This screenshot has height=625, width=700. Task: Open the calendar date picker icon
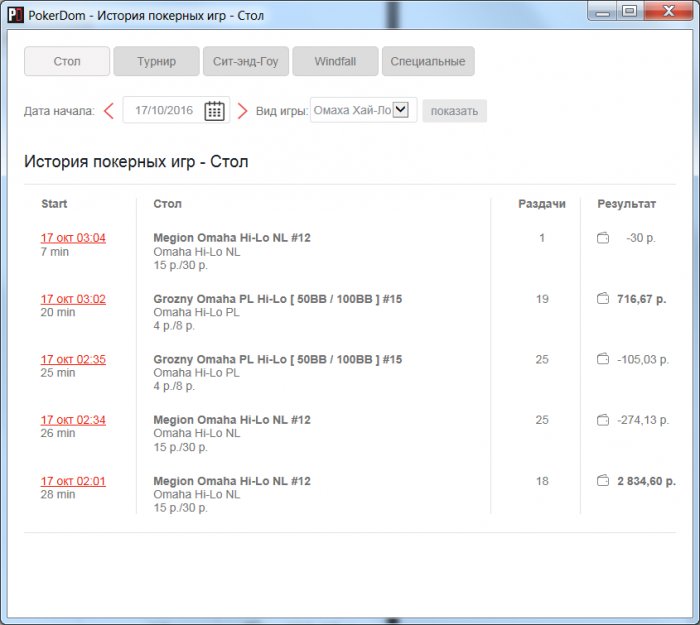tap(214, 111)
